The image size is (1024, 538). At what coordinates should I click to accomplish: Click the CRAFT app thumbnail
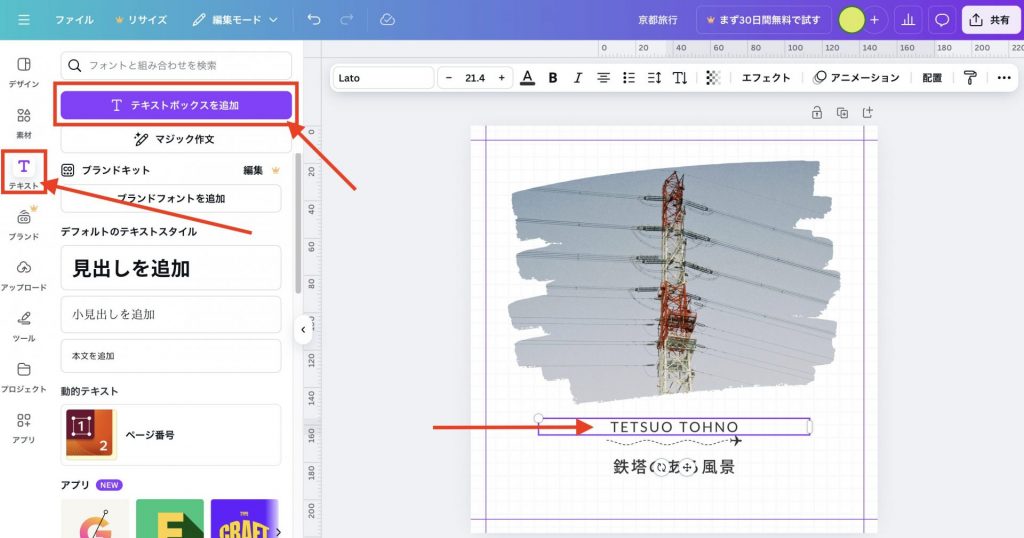tap(245, 518)
